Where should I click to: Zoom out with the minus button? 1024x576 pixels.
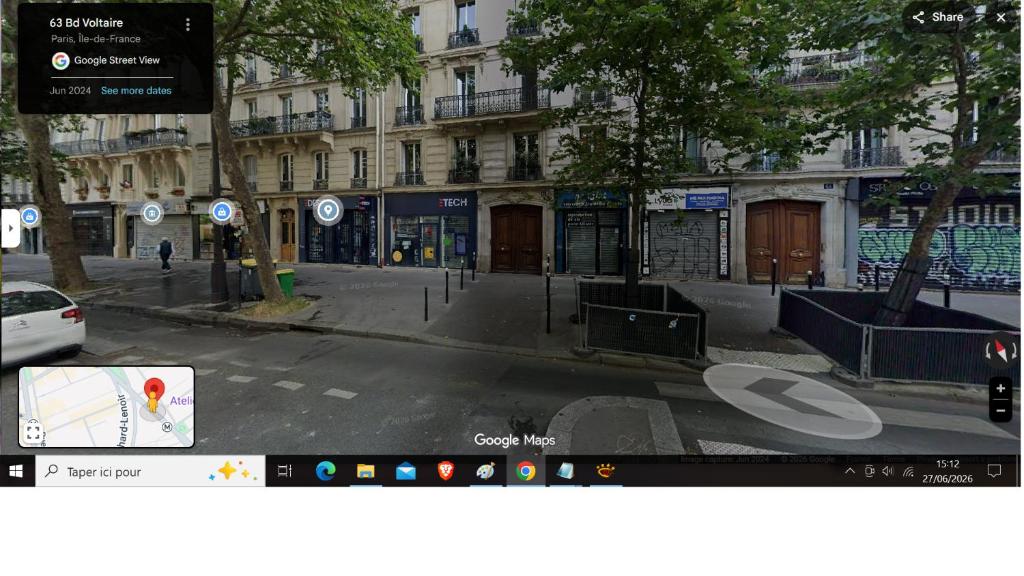click(x=1000, y=411)
